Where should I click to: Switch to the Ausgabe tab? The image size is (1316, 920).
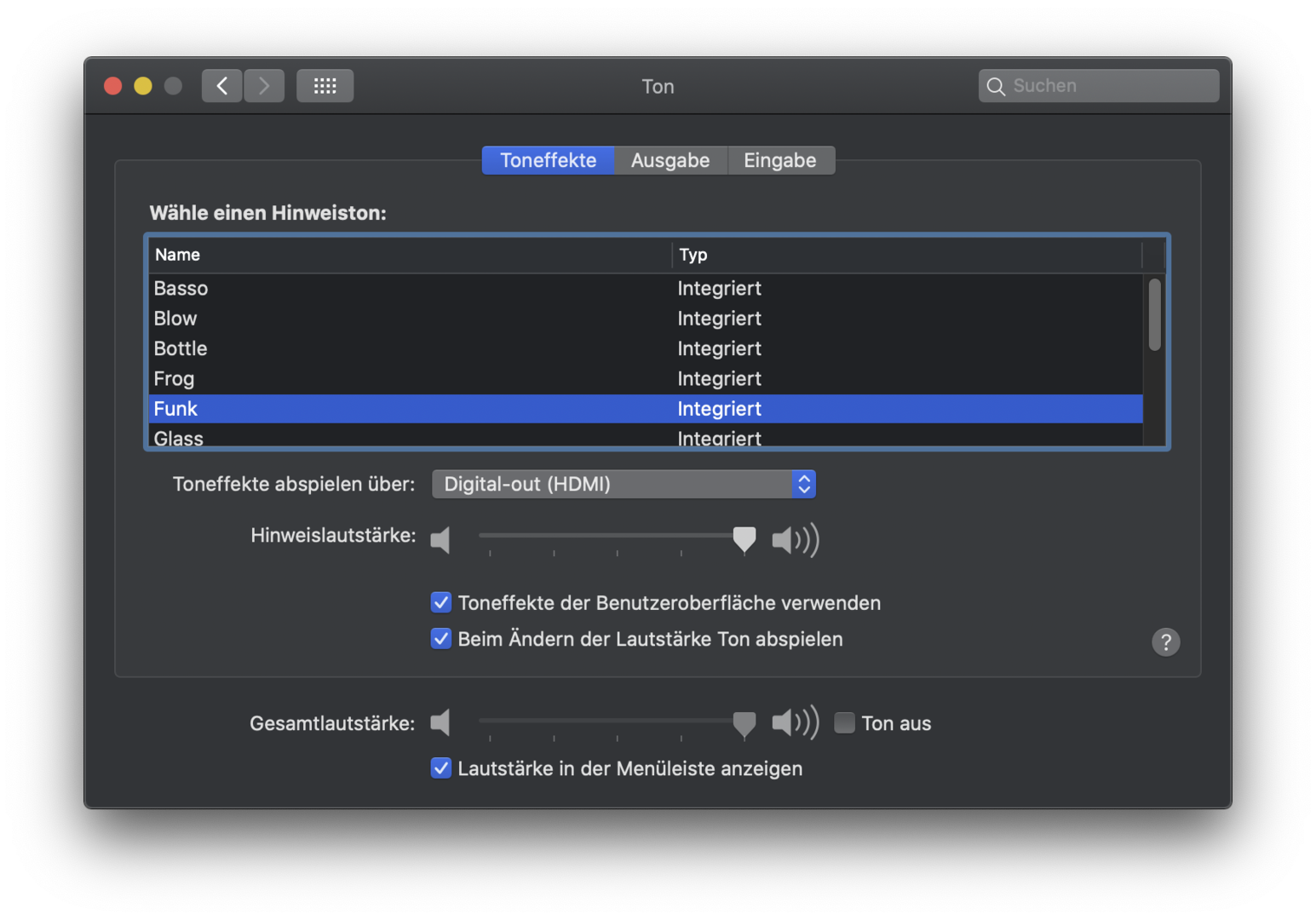point(670,160)
